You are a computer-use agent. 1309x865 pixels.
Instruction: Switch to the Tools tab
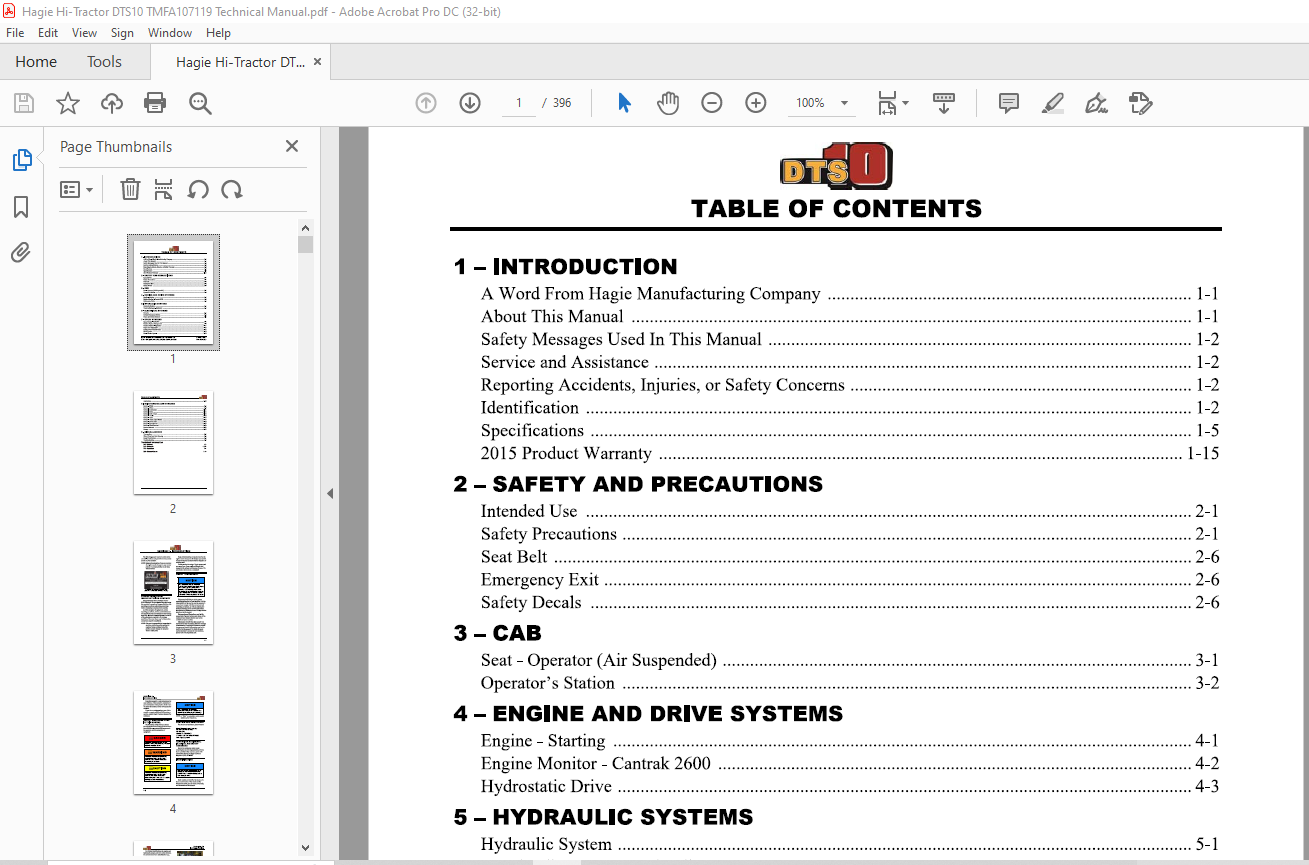[x=104, y=62]
